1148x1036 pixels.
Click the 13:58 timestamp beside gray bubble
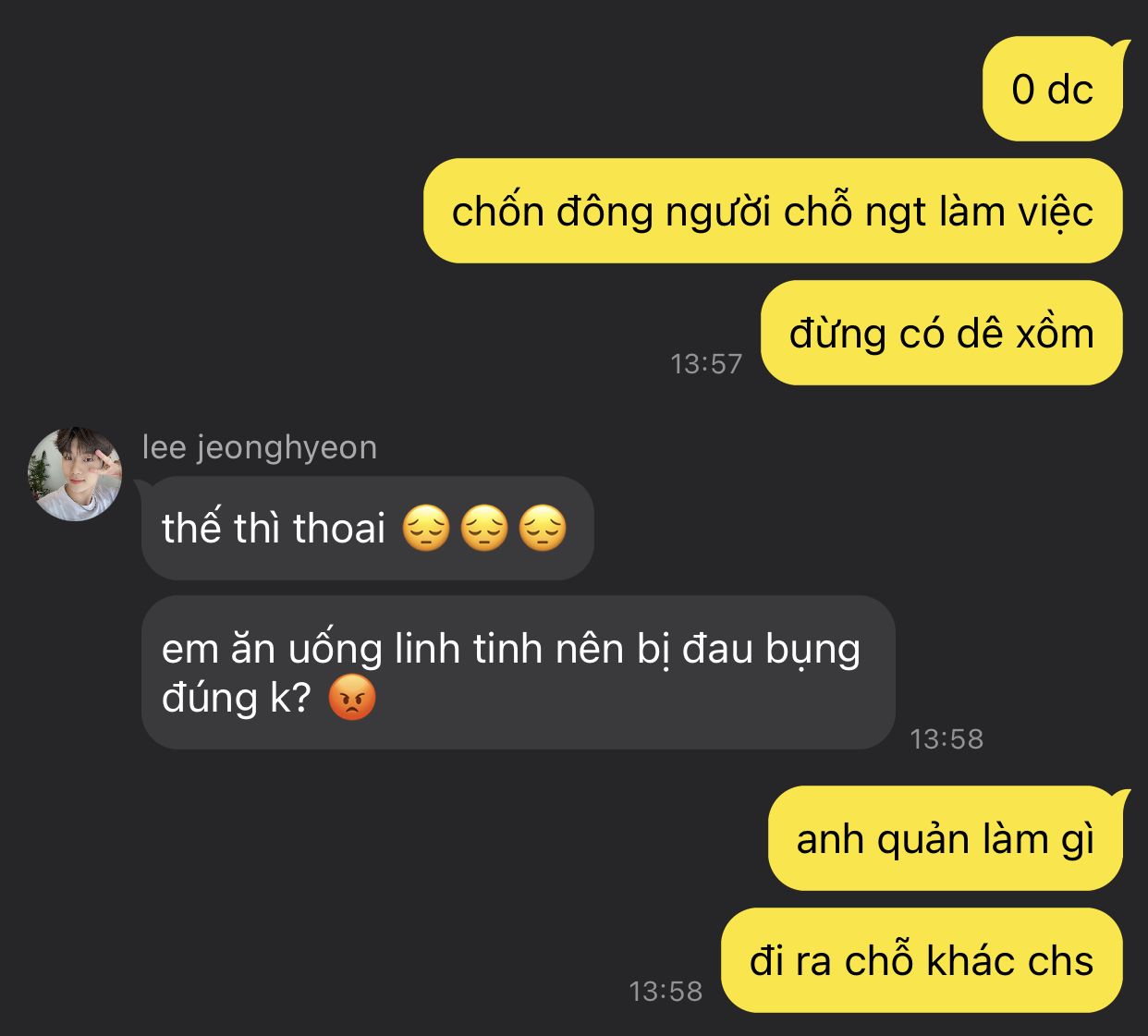pos(946,739)
